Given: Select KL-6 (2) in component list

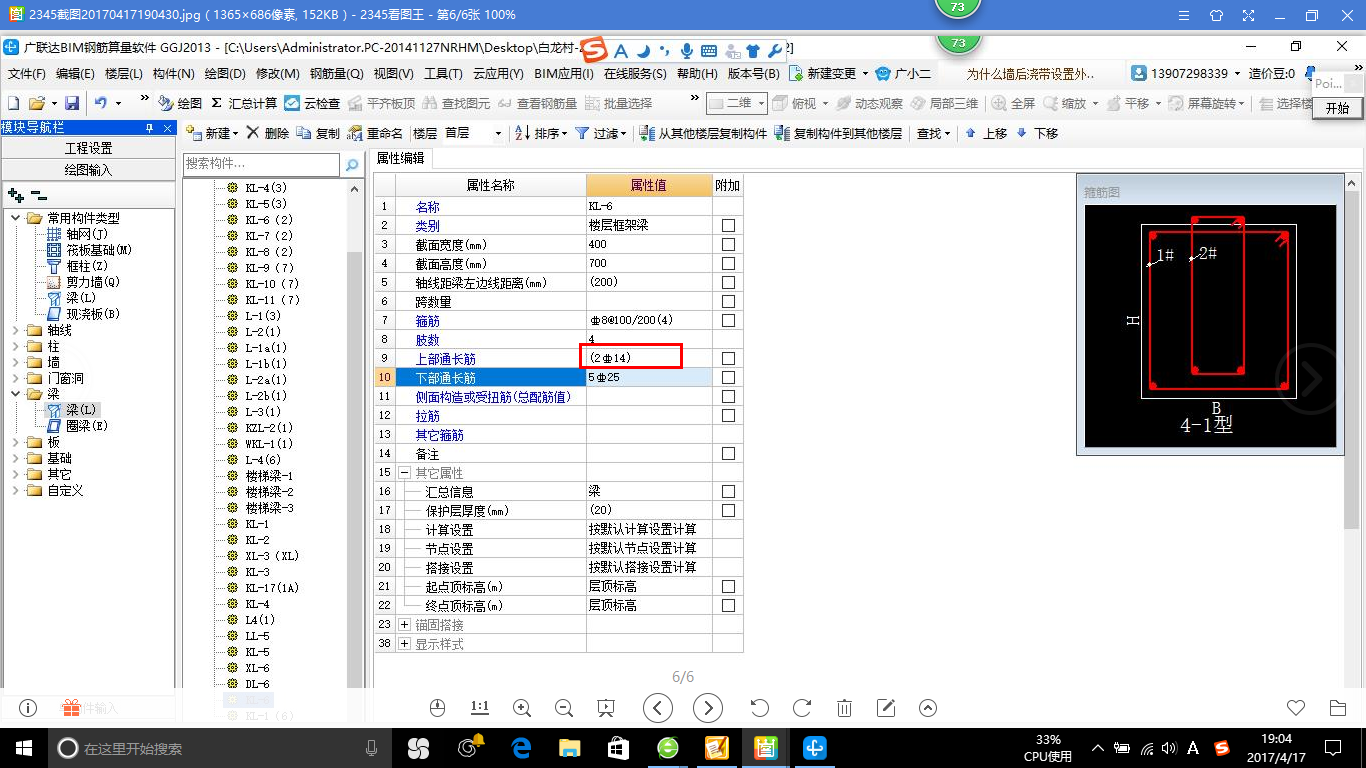Looking at the screenshot, I should 269,220.
